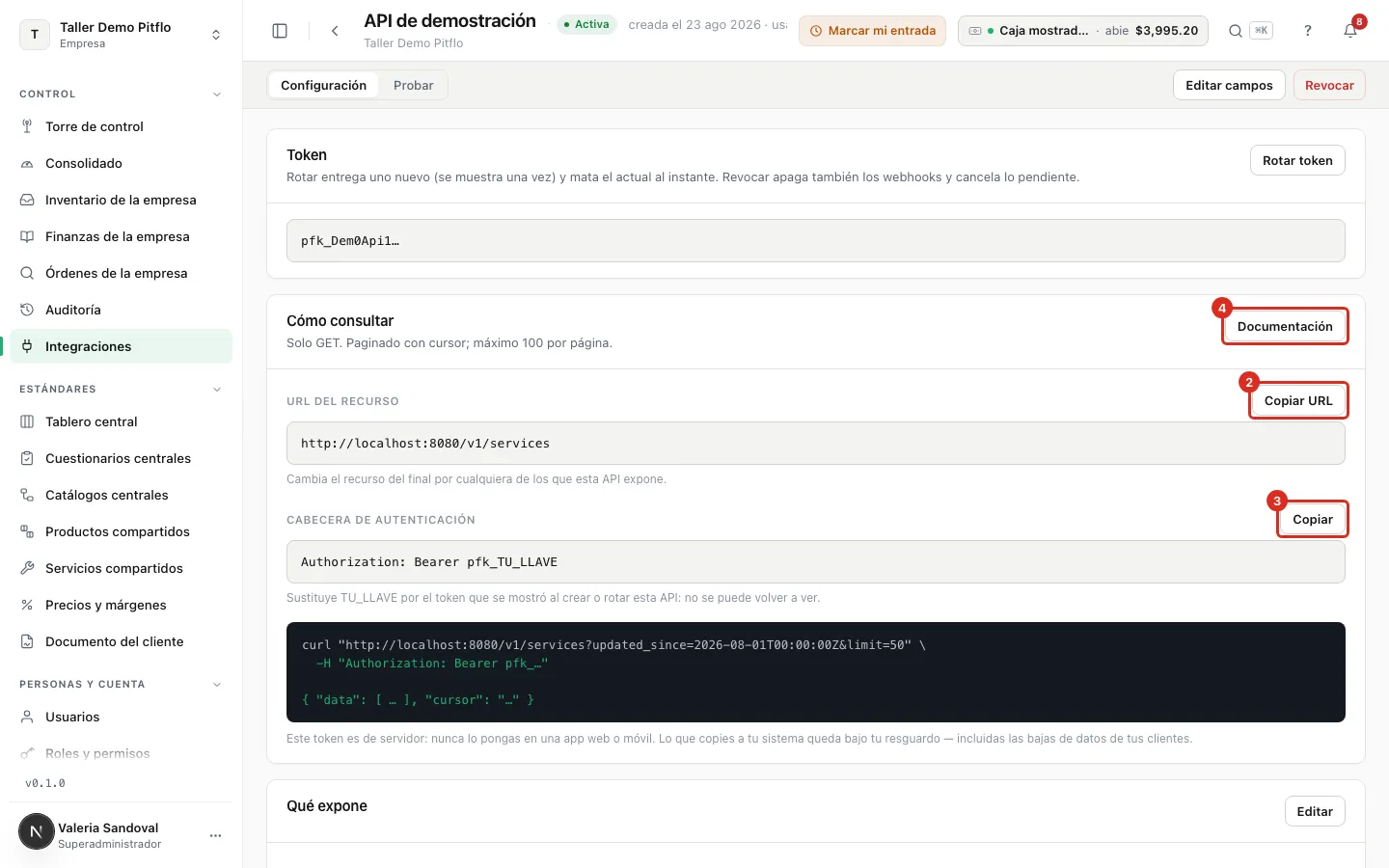Screen dimensions: 1389x868
Task: Open Consolidado menu item
Action: [122, 163]
